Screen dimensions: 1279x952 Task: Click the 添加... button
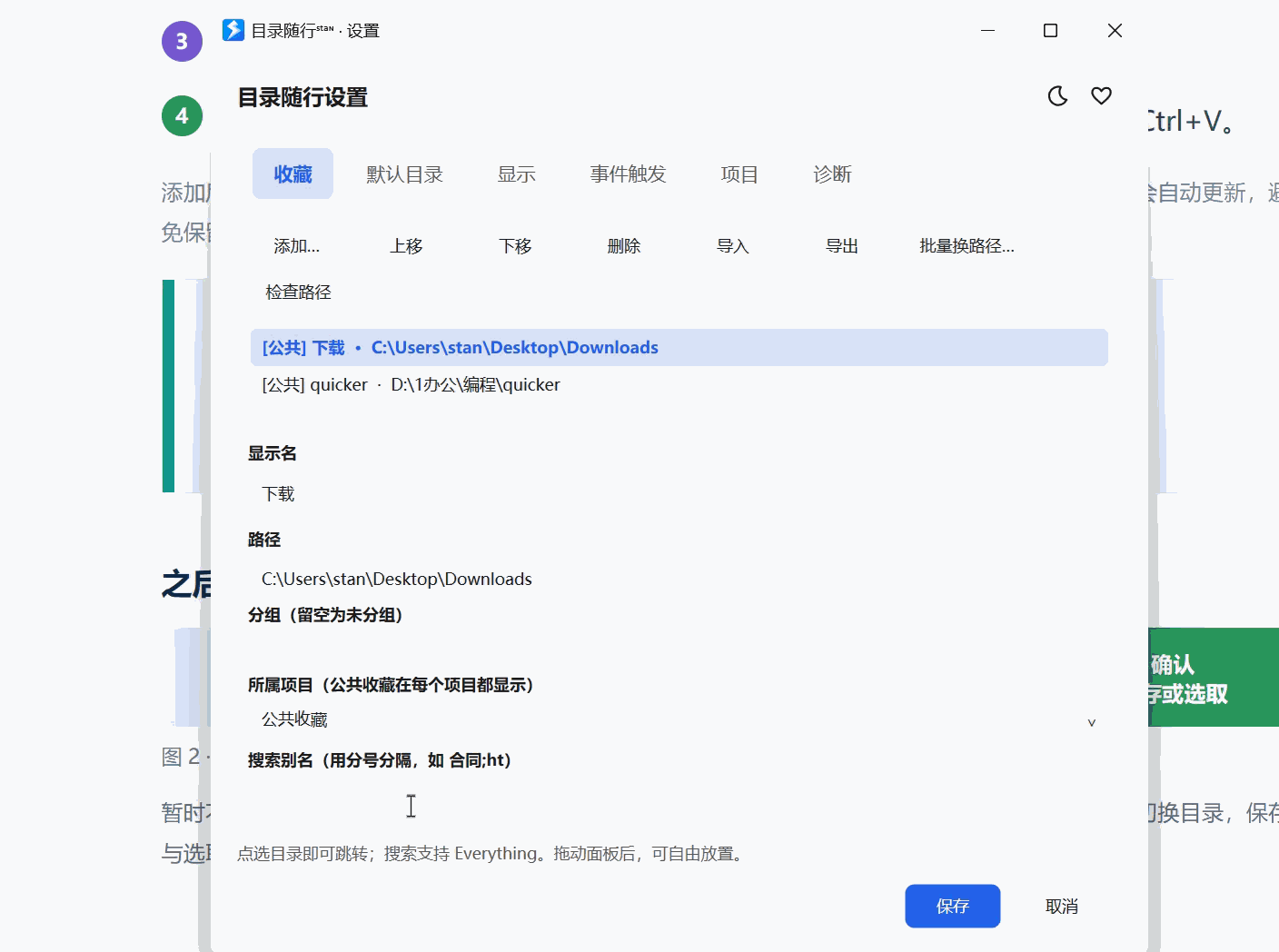(297, 246)
